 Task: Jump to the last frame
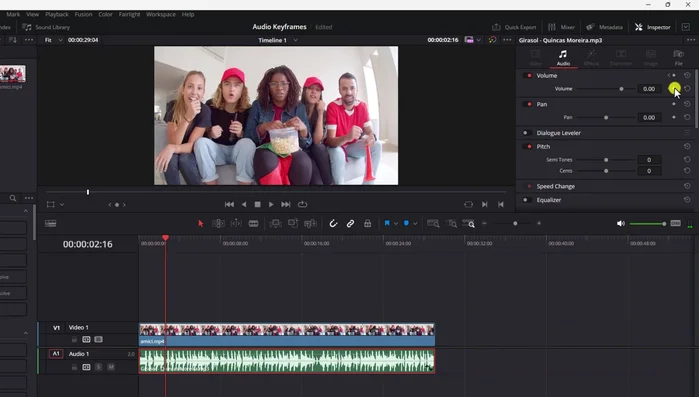coord(286,205)
